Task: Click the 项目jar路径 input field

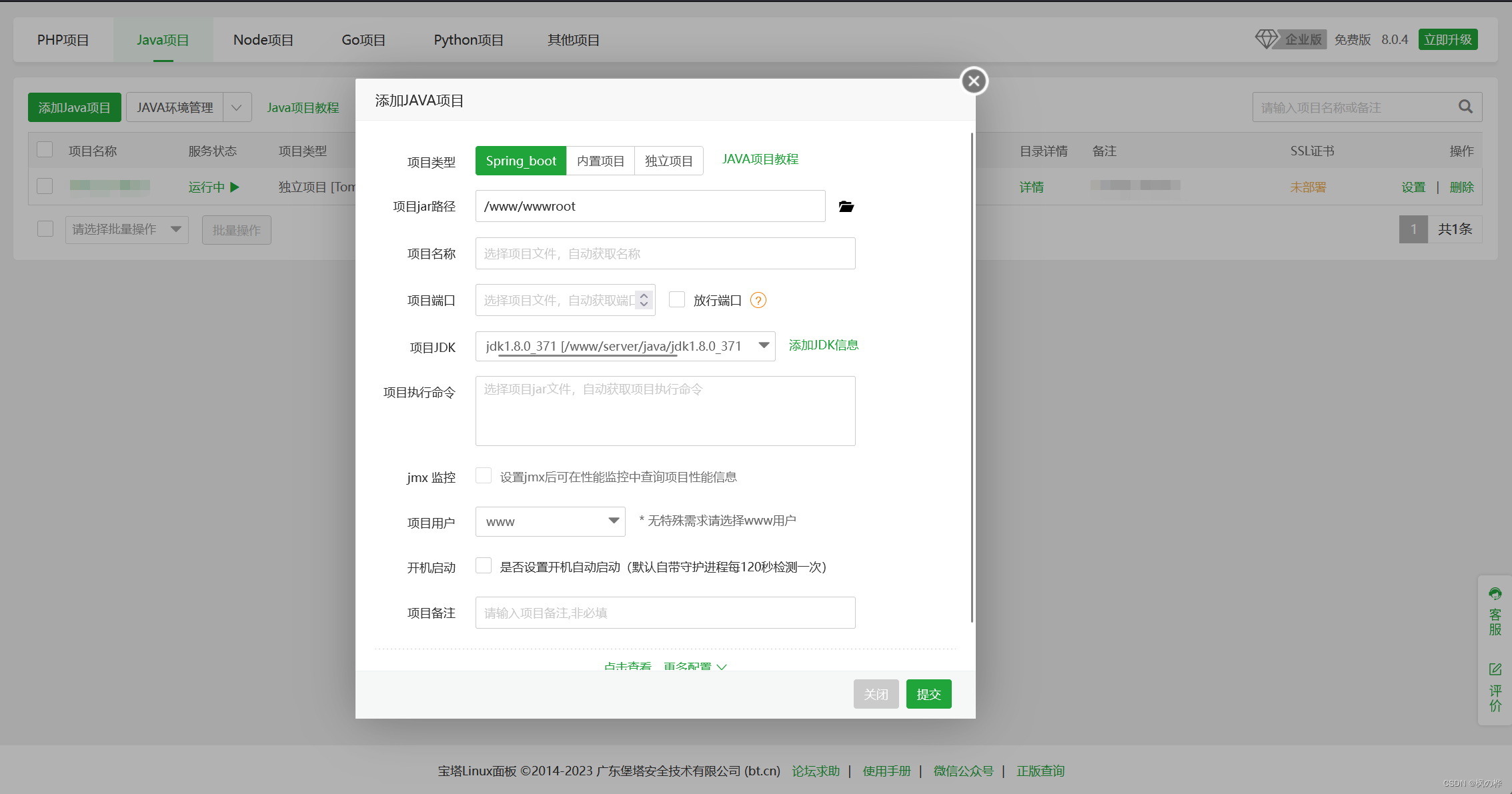Action: coord(650,206)
